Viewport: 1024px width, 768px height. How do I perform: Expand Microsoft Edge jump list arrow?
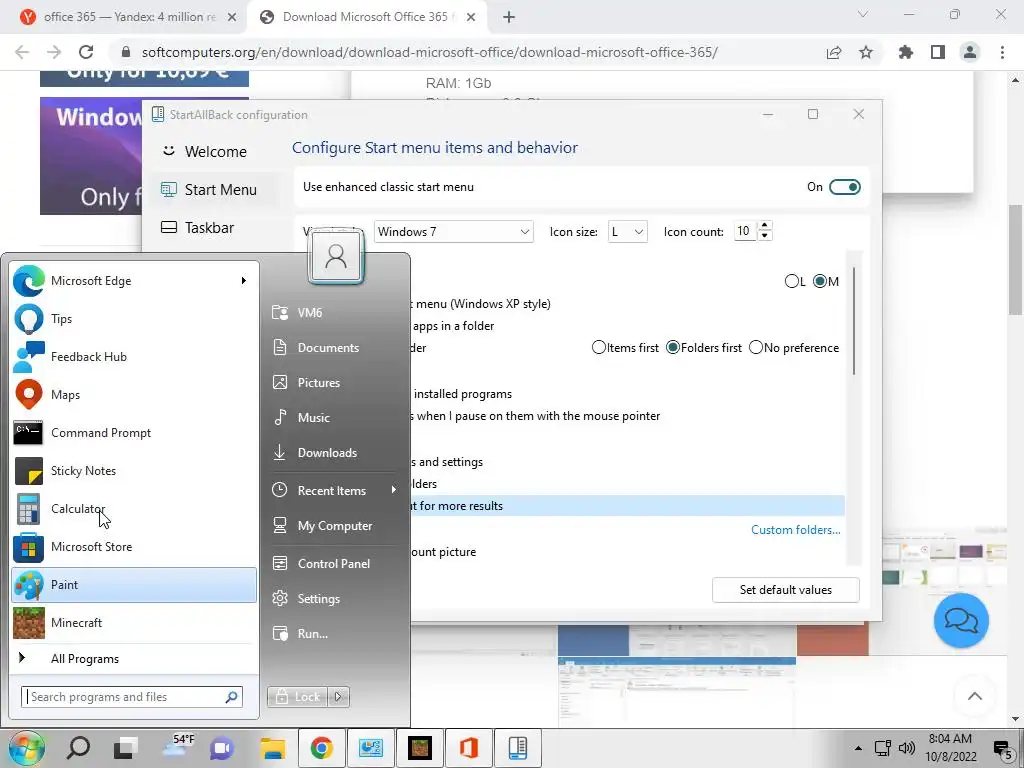click(x=244, y=281)
